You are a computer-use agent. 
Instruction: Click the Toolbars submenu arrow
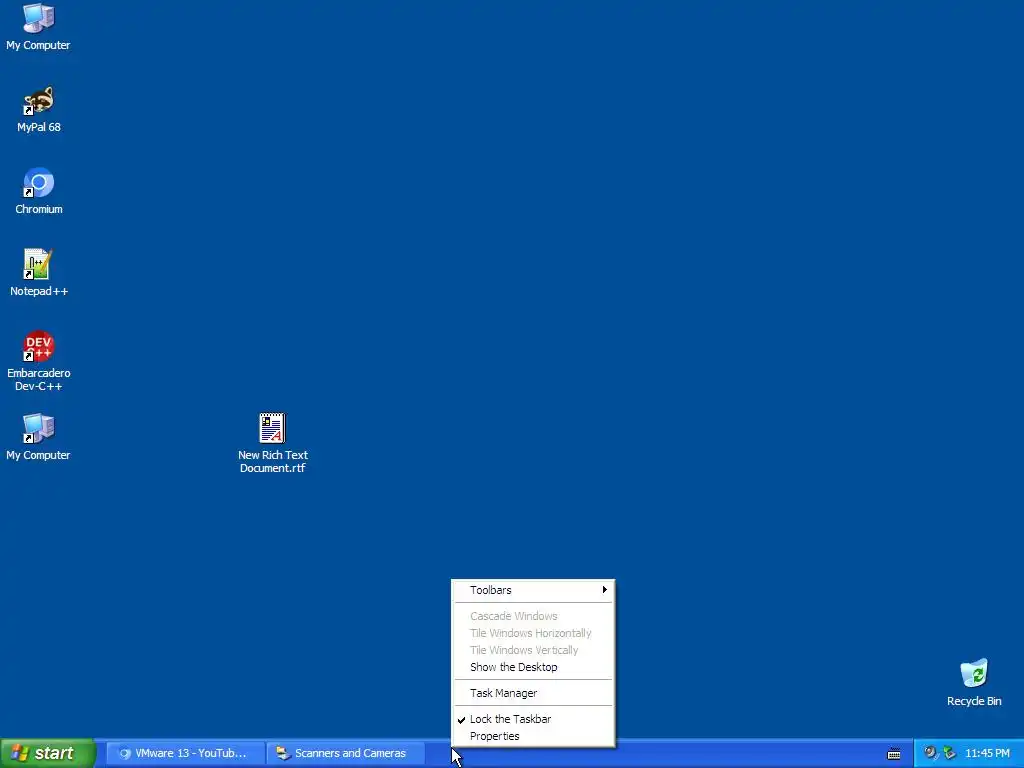605,590
